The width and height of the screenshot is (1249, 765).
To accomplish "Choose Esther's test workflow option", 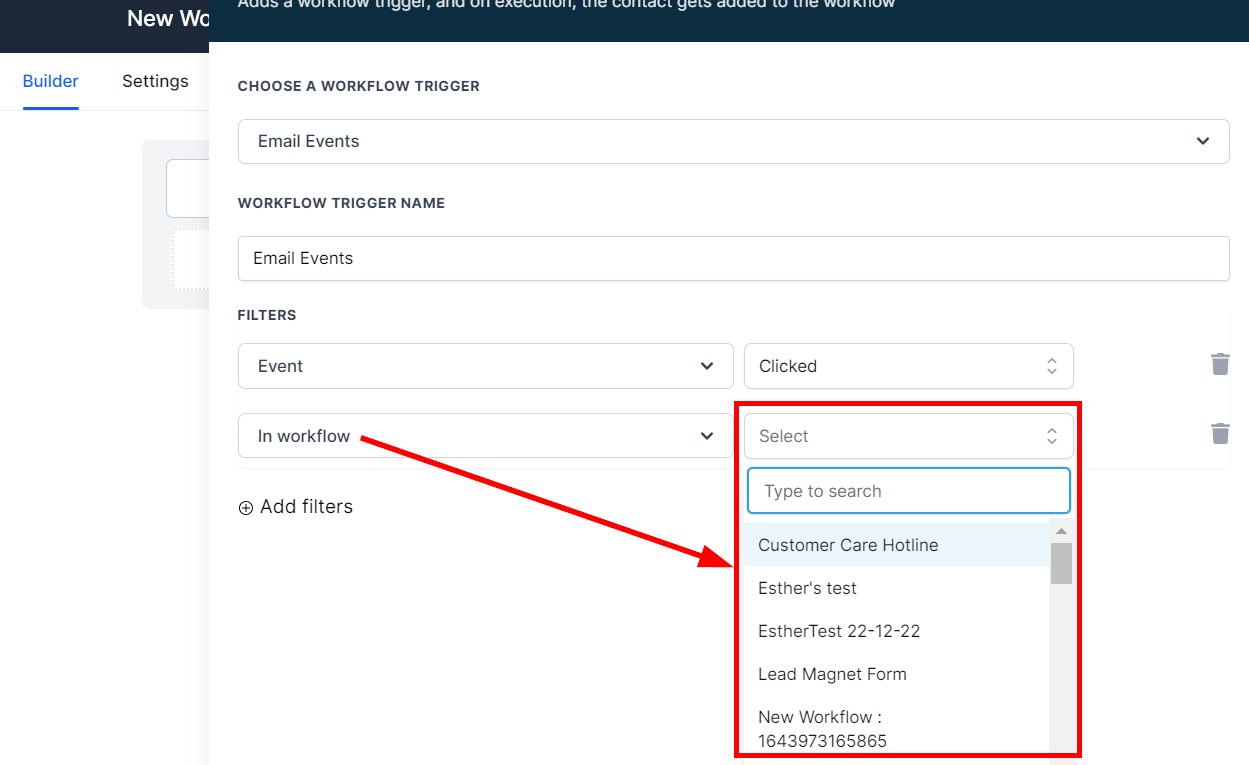I will click(x=807, y=588).
